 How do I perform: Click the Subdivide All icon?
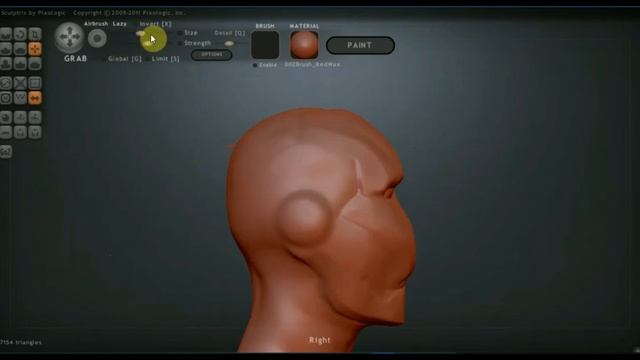coord(35,83)
